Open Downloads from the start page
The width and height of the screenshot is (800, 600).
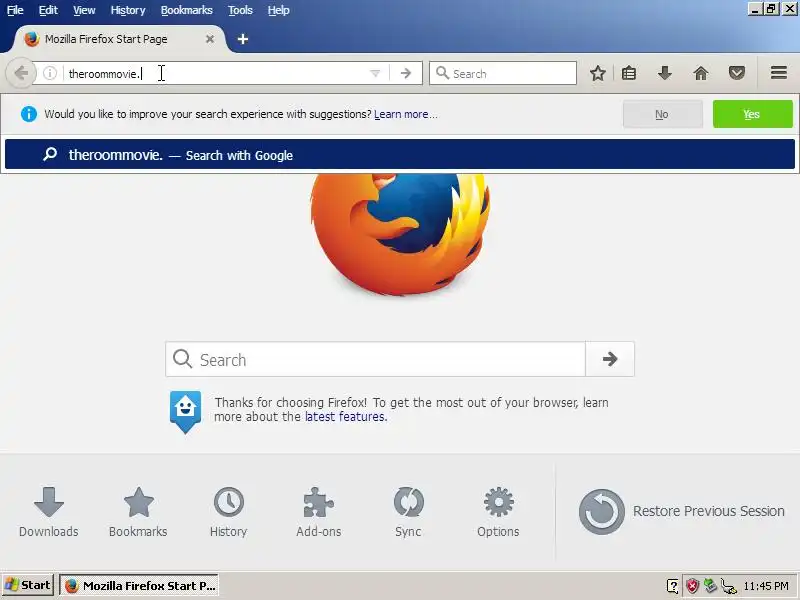48,512
